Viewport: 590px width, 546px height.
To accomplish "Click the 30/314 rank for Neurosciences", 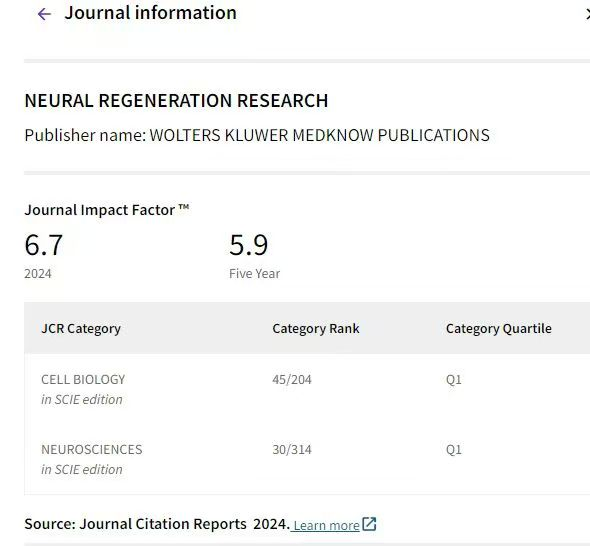I will point(292,450).
